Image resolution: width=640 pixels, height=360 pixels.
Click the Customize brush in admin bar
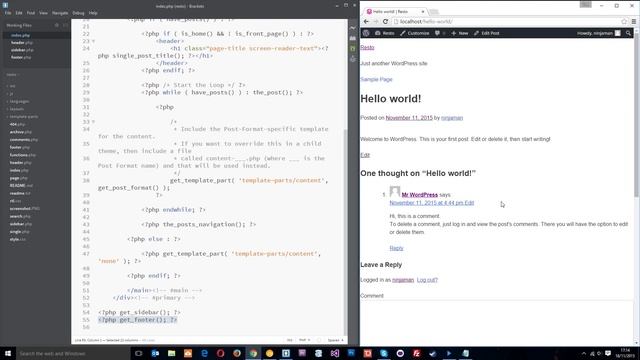click(415, 33)
